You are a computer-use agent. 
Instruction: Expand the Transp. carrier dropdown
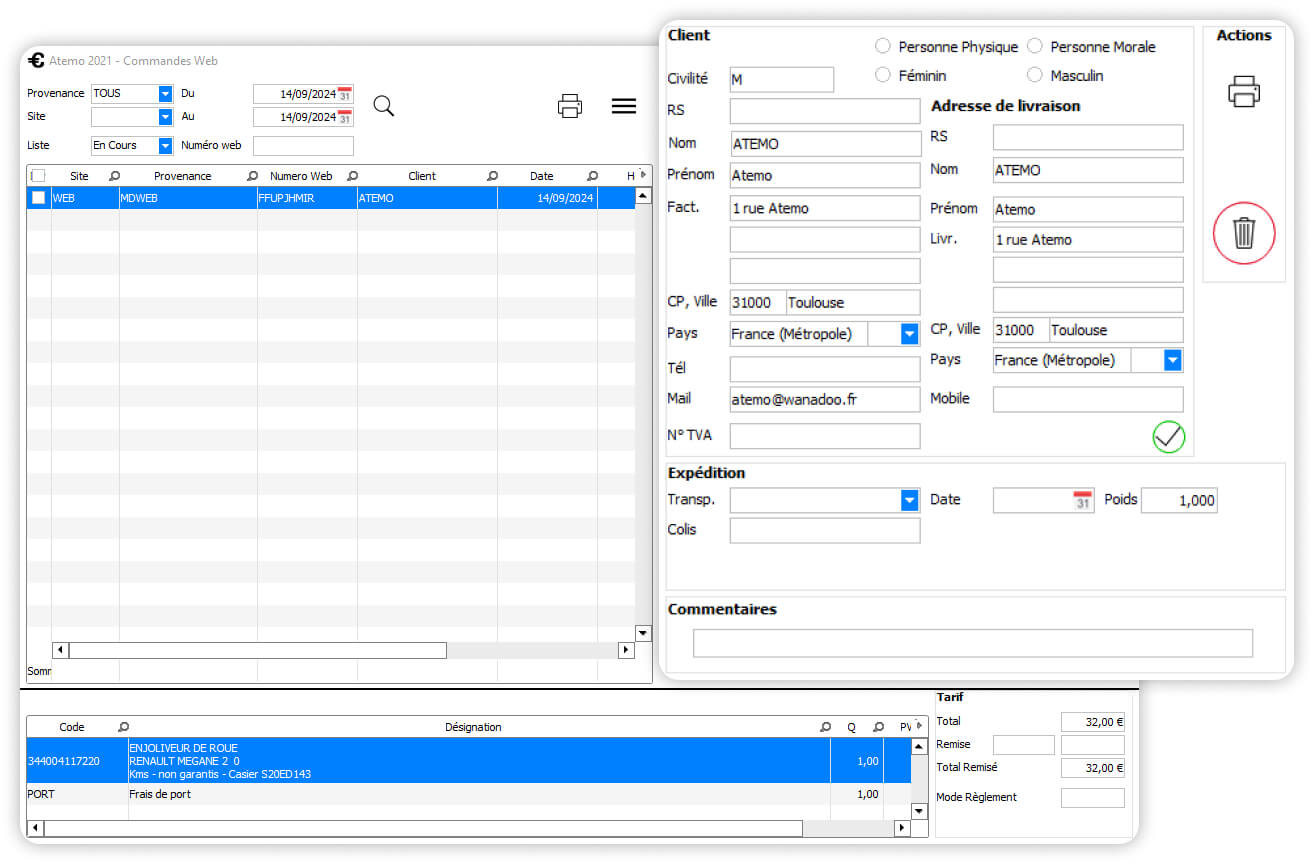(x=909, y=500)
